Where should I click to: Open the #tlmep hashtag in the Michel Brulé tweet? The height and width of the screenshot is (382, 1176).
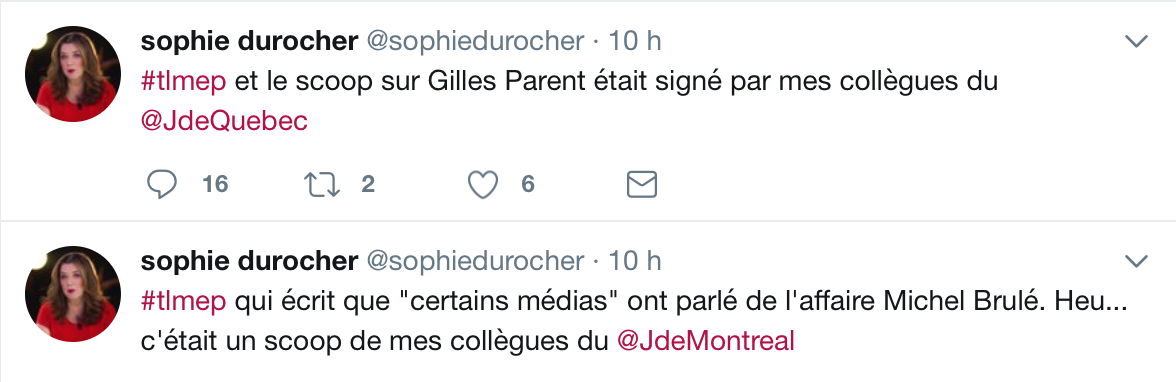point(183,301)
